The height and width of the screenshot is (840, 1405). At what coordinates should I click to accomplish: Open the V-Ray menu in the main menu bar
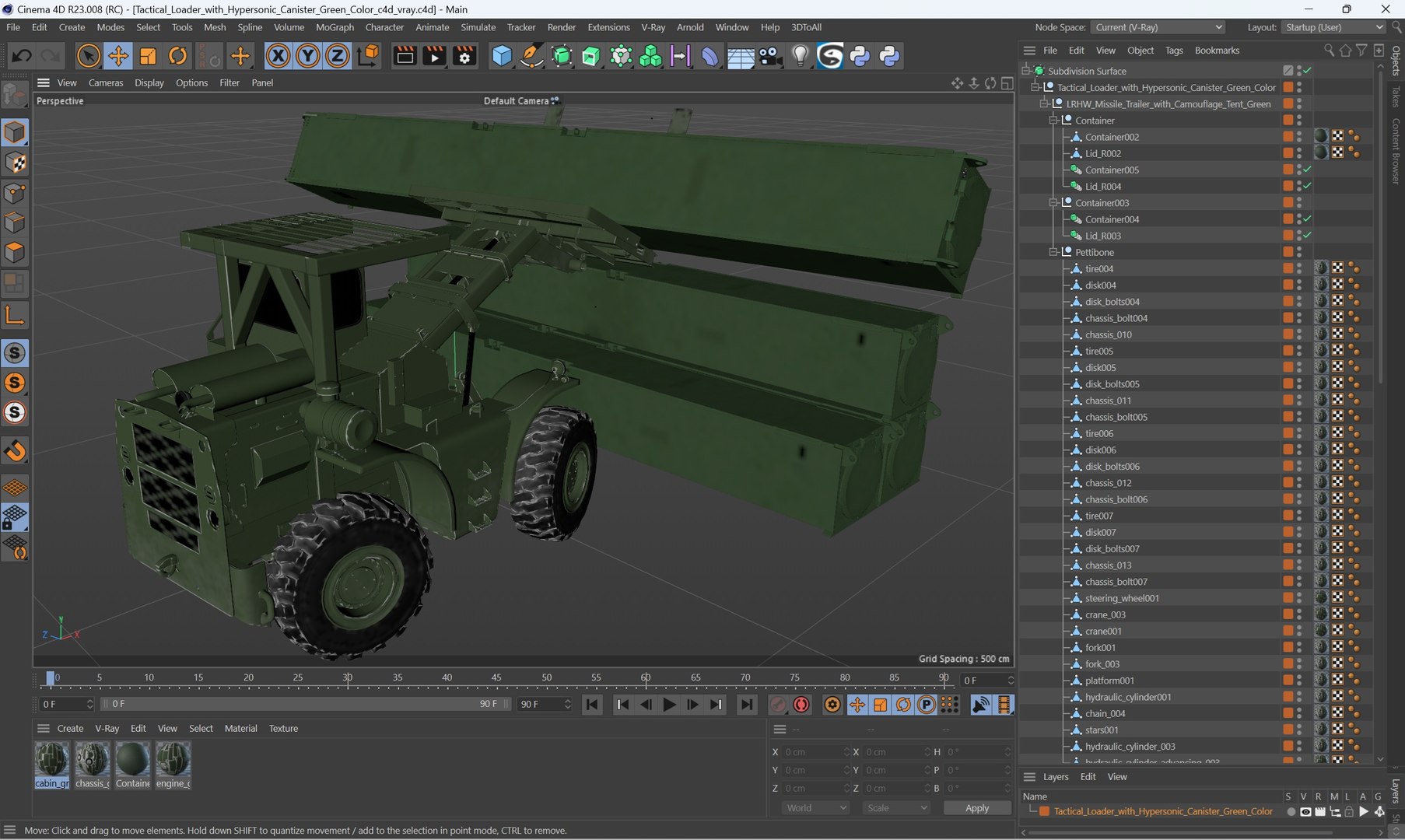point(653,27)
